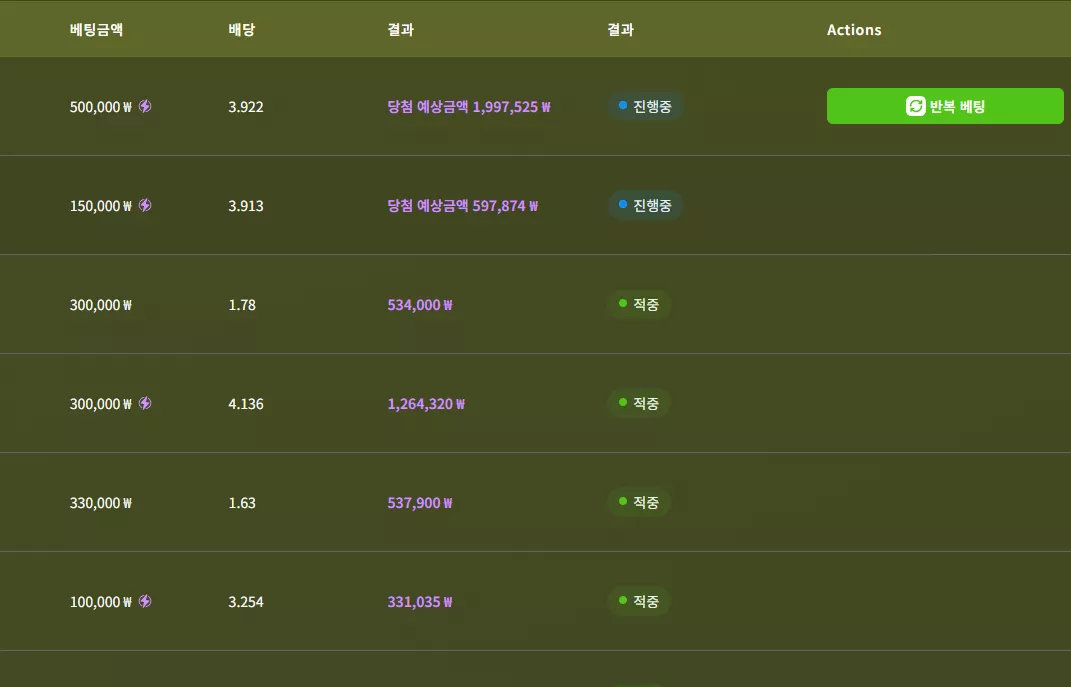
Task: Select the Actions column header
Action: [854, 29]
